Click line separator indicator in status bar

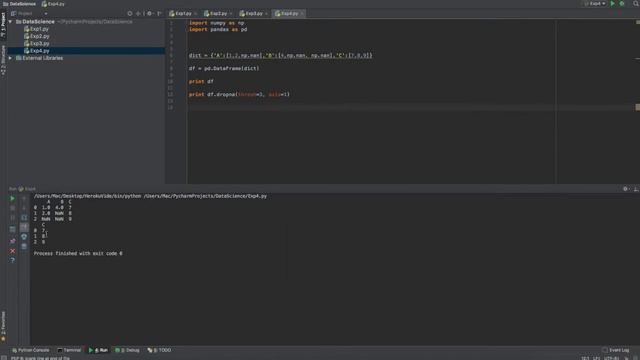[596, 358]
